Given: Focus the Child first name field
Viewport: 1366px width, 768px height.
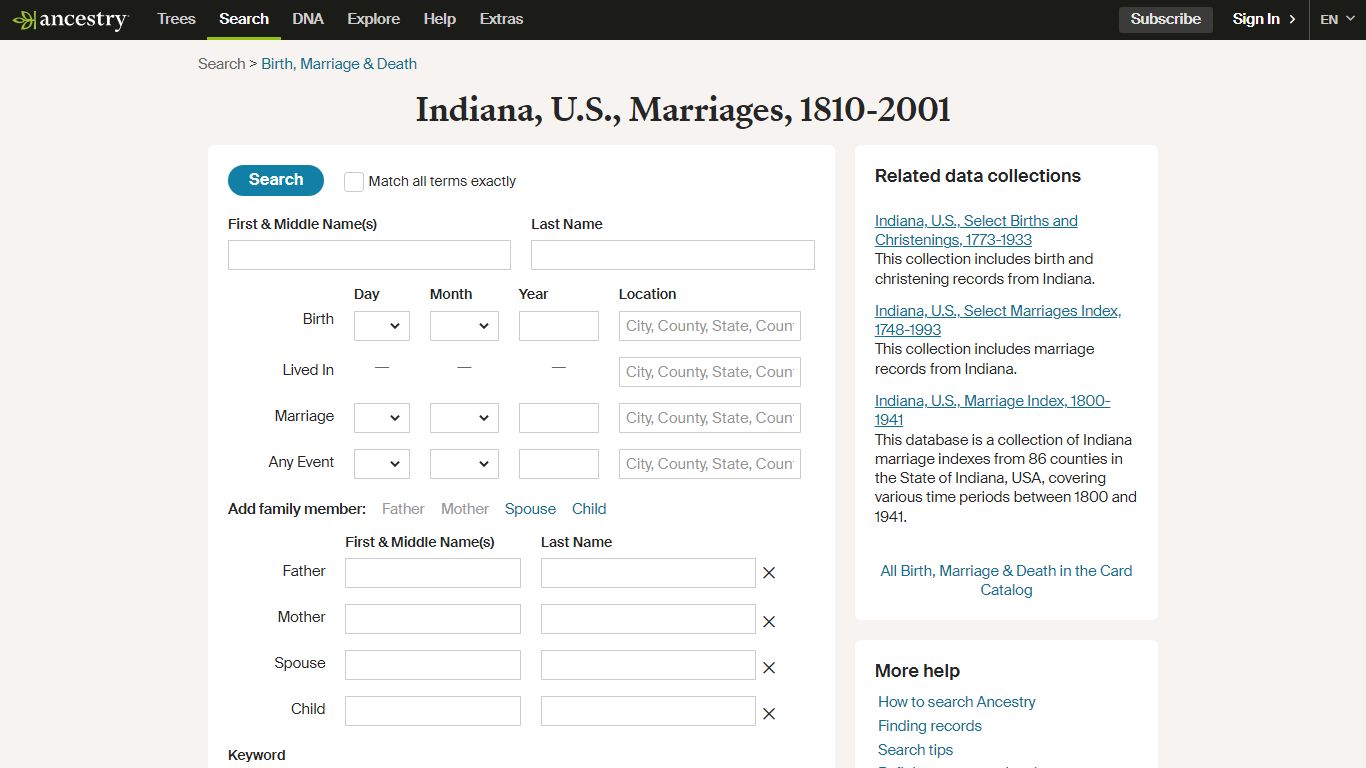Looking at the screenshot, I should tap(433, 711).
